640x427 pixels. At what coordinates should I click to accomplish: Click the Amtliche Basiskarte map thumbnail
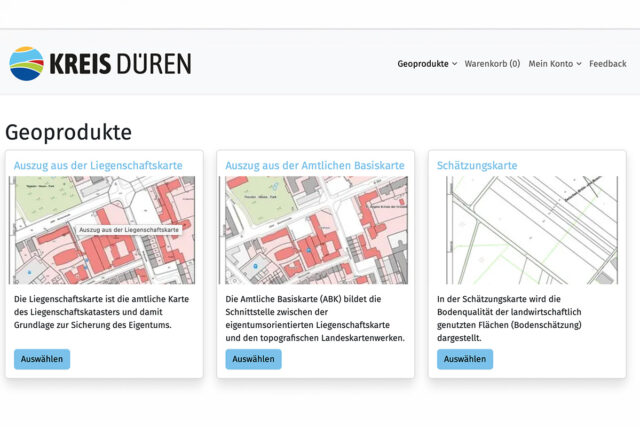[313, 230]
